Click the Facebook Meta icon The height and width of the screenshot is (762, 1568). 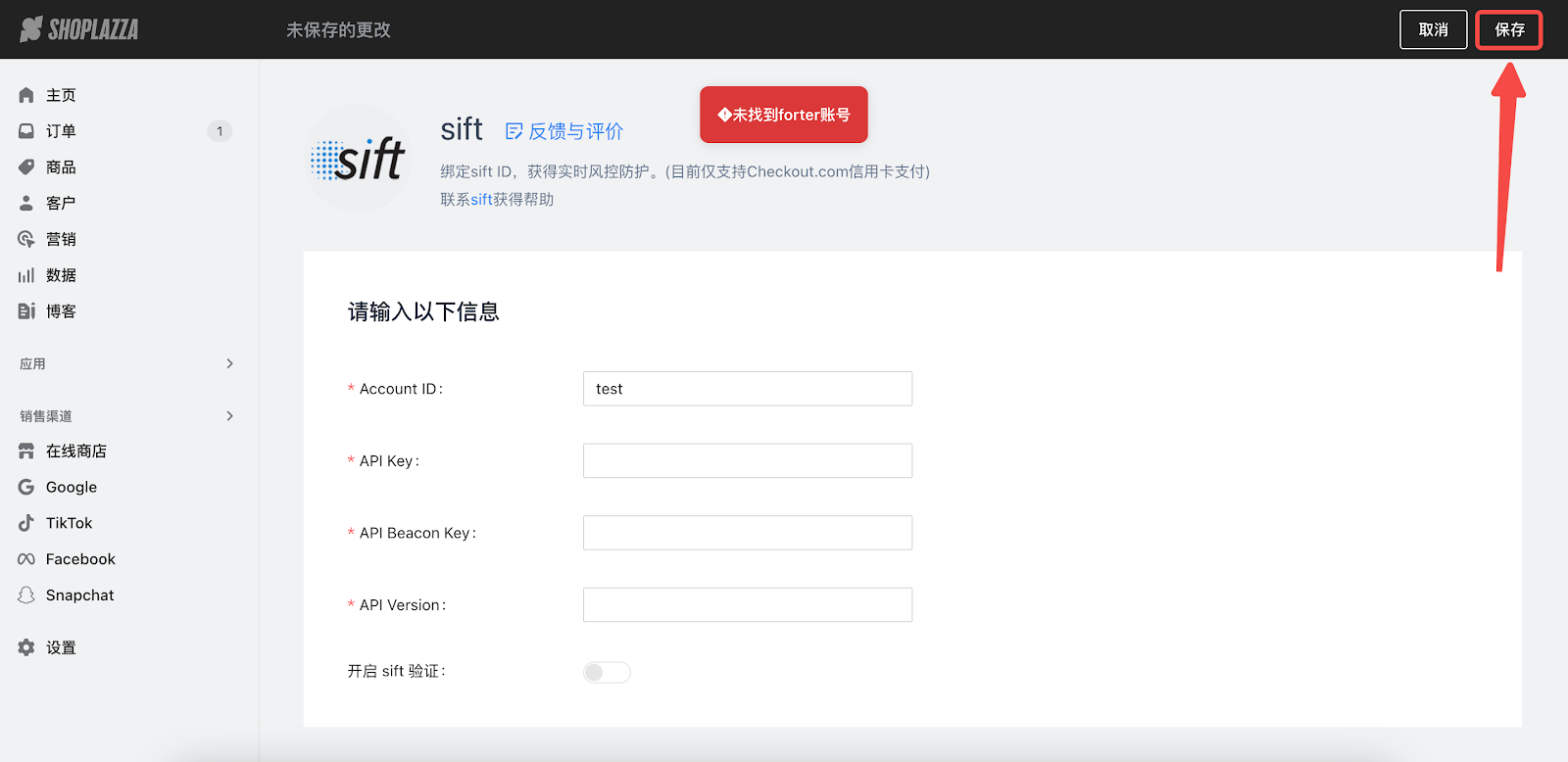(26, 559)
